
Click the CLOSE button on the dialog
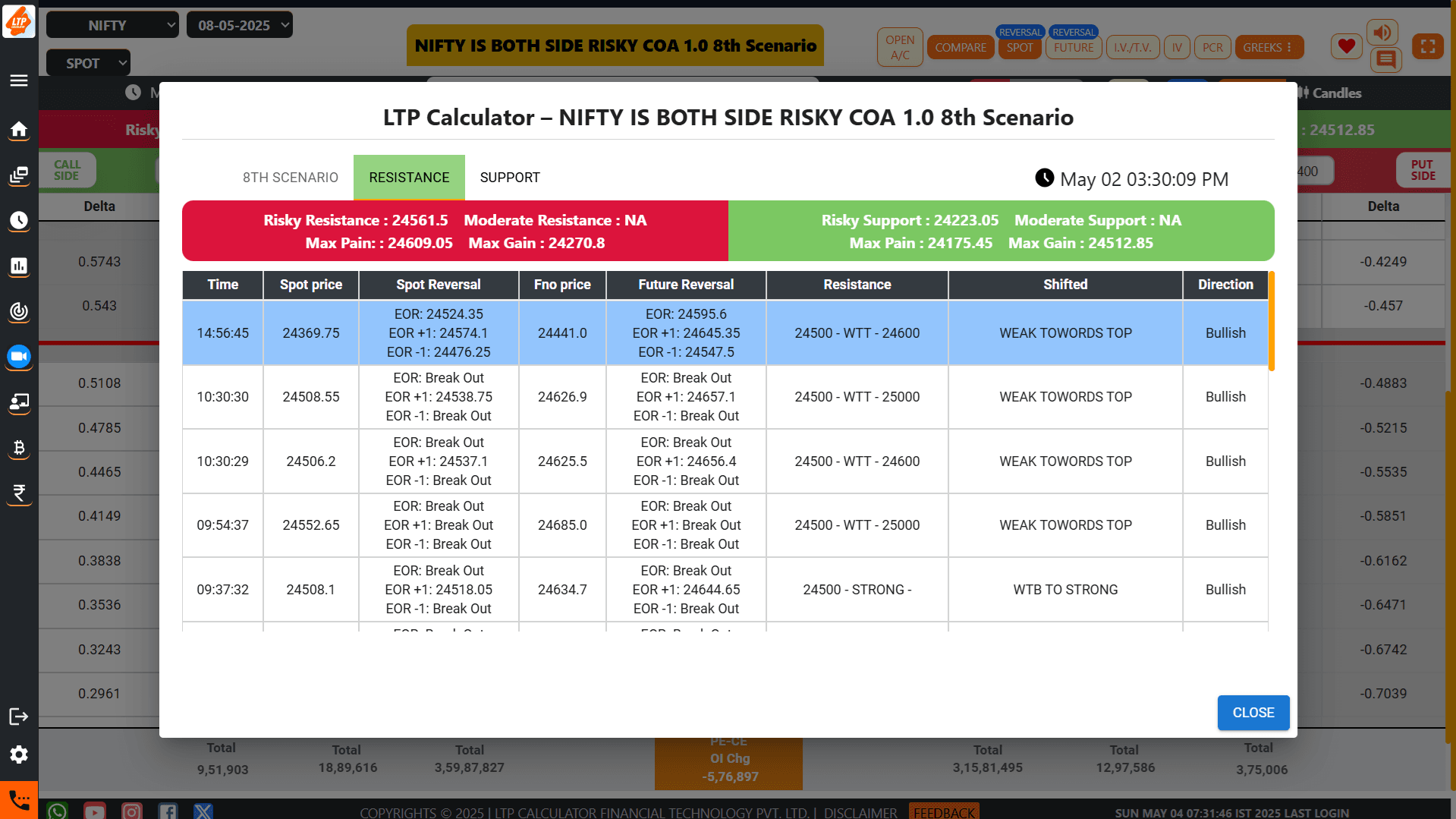(1253, 713)
